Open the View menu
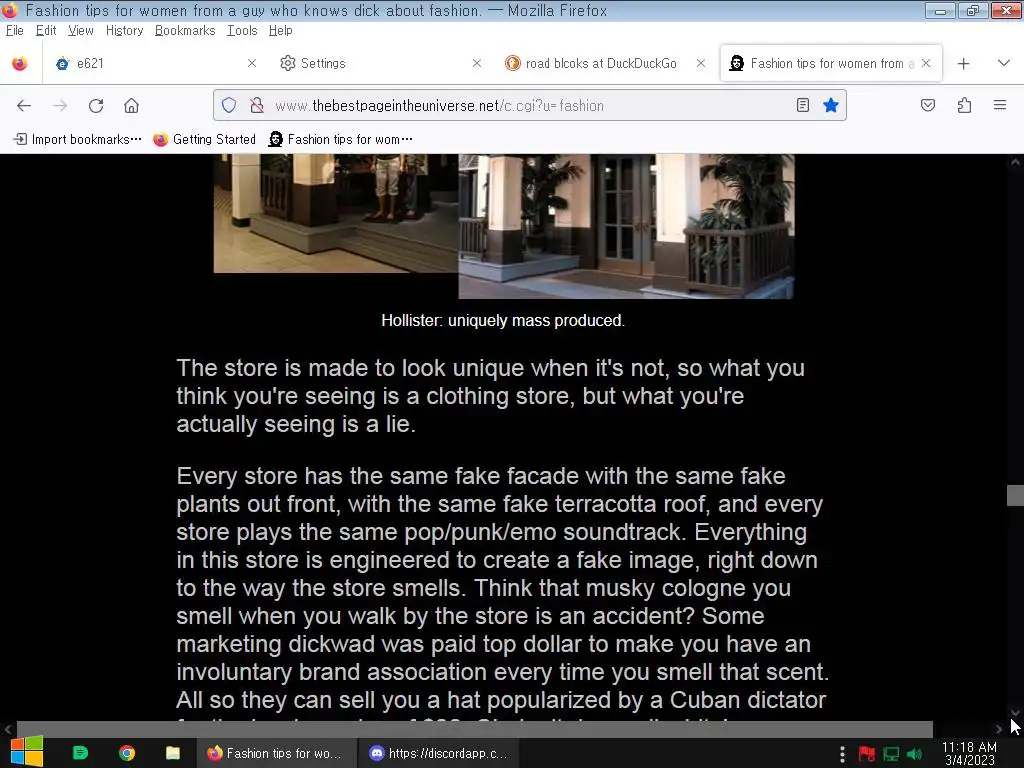 point(81,31)
